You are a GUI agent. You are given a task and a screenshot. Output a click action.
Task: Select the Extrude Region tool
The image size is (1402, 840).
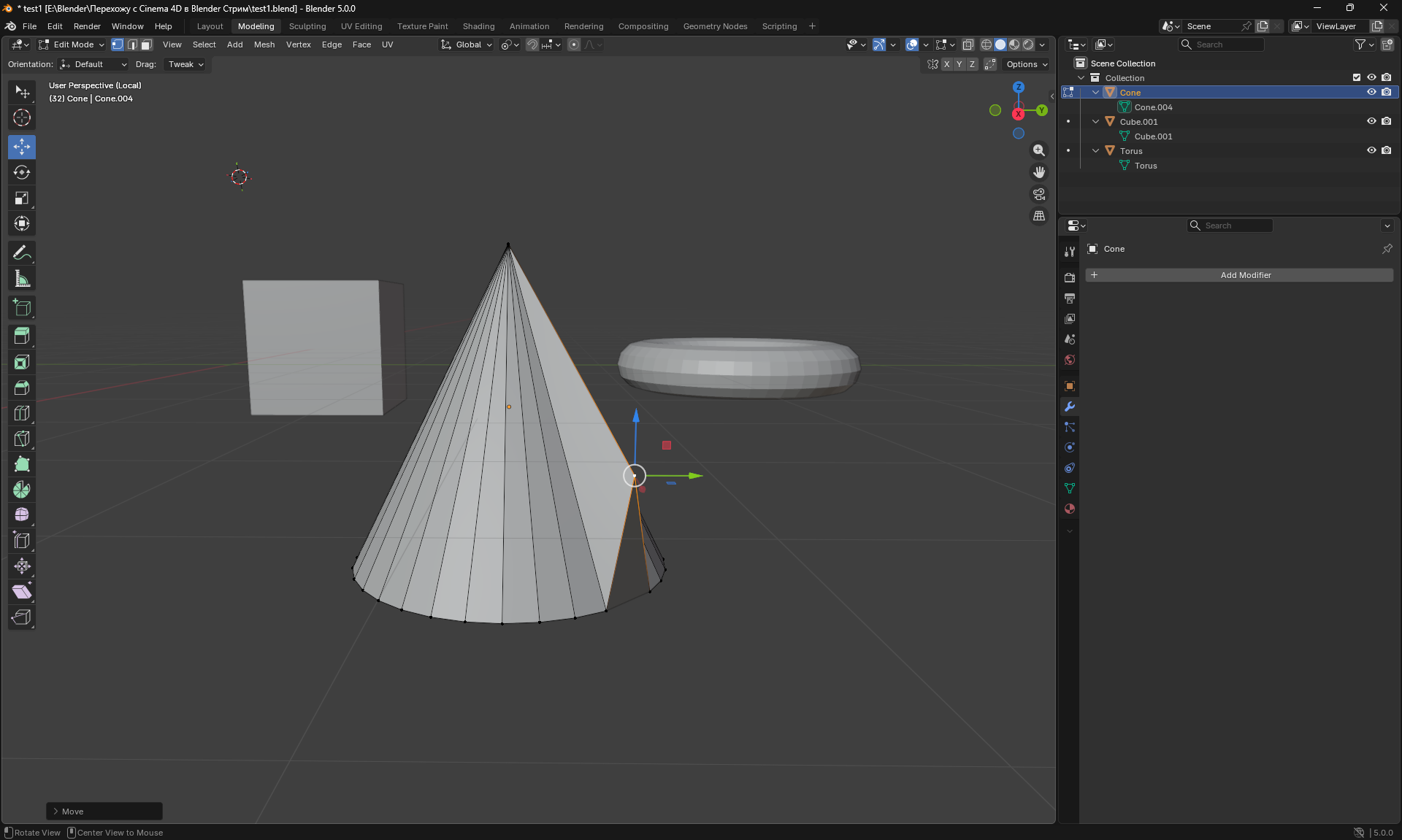pos(22,336)
